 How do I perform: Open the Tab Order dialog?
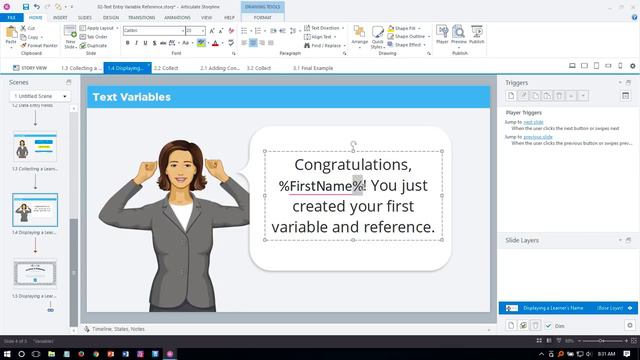point(93,37)
